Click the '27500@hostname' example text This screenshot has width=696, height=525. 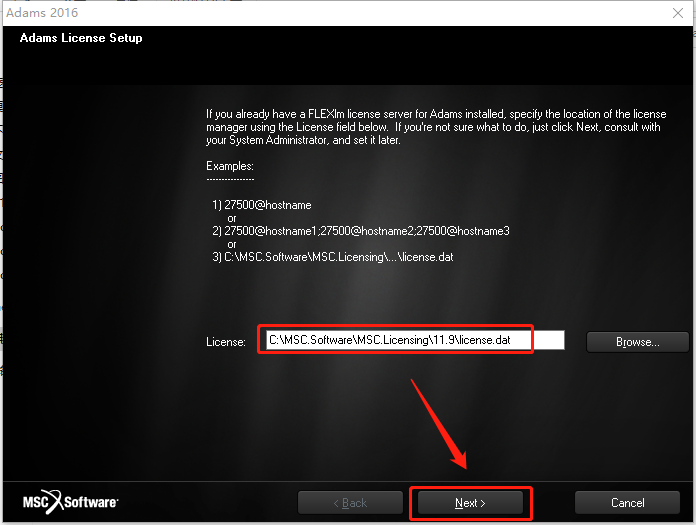(x=267, y=205)
